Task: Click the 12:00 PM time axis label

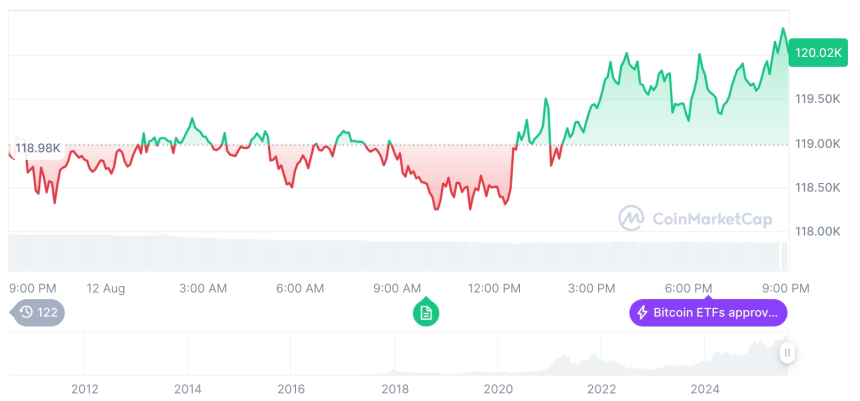Action: pos(494,288)
